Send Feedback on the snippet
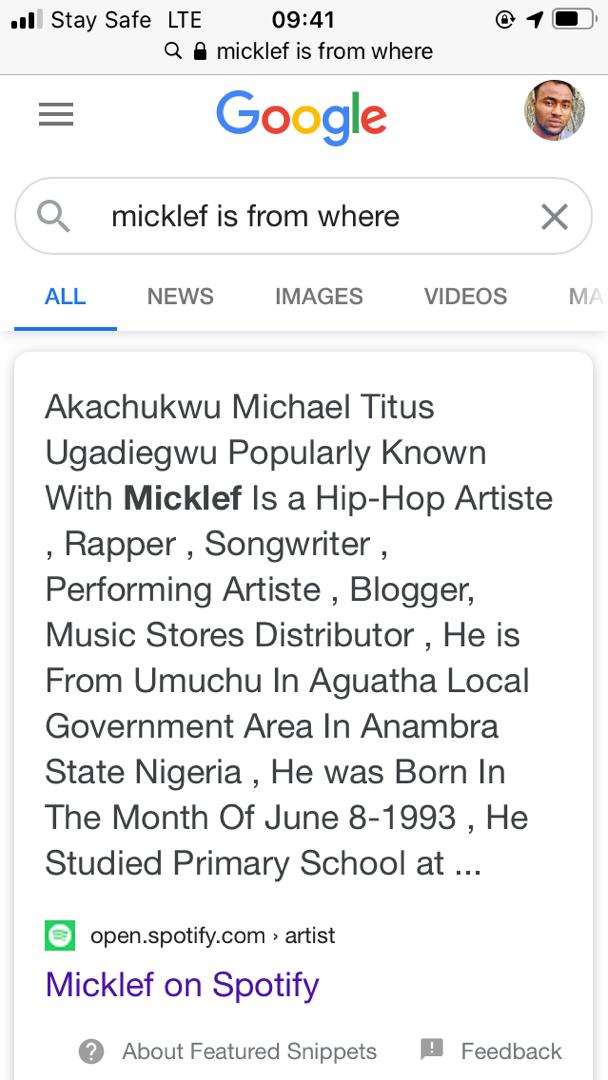Image resolution: width=608 pixels, height=1080 pixels. (511, 1051)
